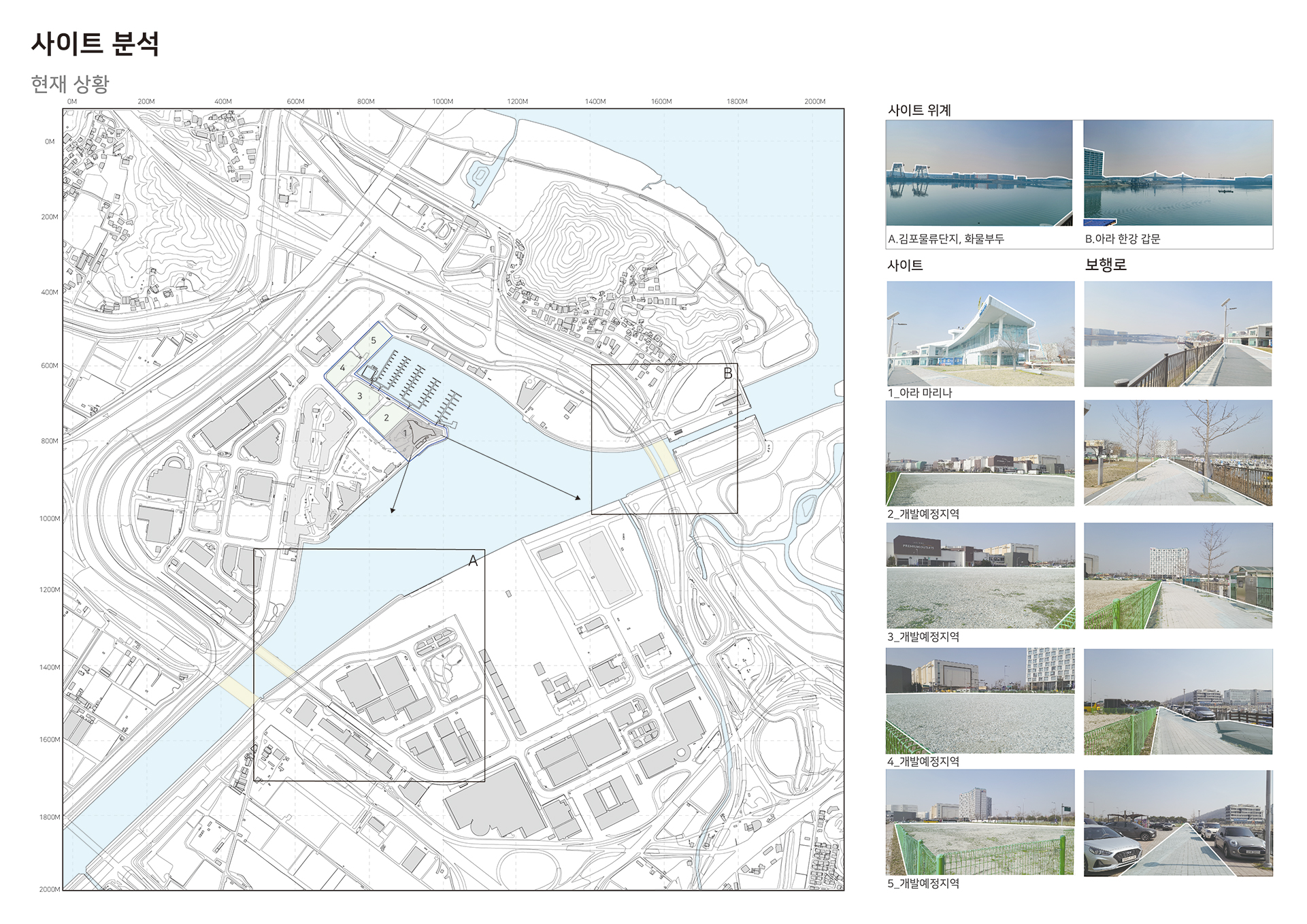
Task: Click site photo labeled 5_개발예정지역
Action: pos(980,822)
